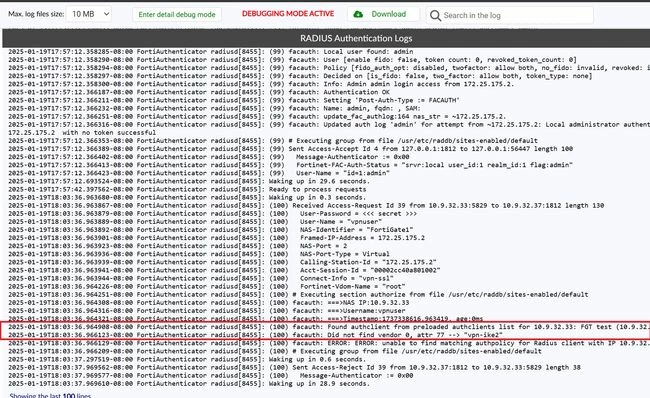Open the Max. log files size dropdown
Screen dimensions: 650x398
point(89,14)
